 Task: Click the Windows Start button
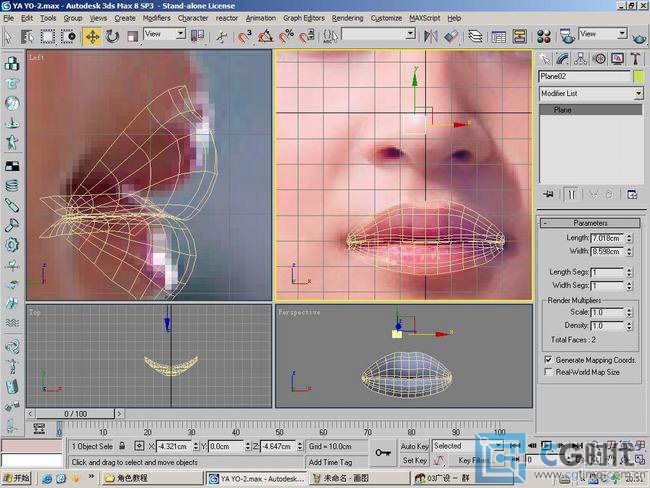coord(17,478)
